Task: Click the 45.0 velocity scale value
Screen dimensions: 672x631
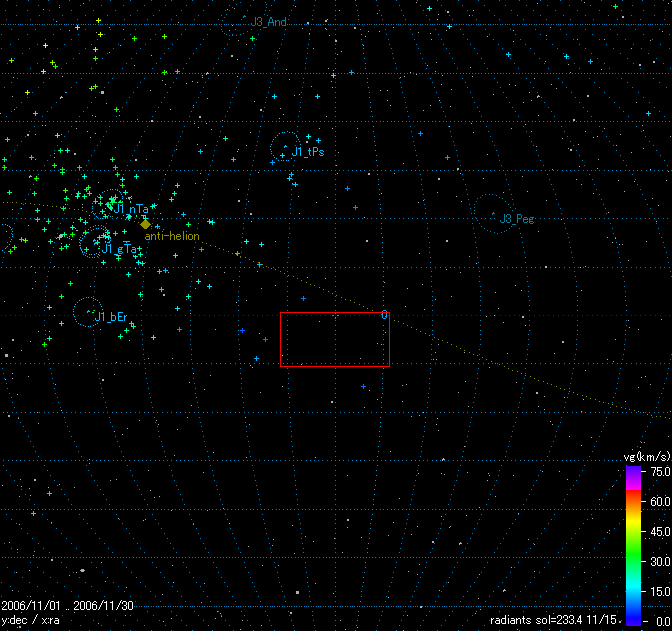Action: point(660,532)
